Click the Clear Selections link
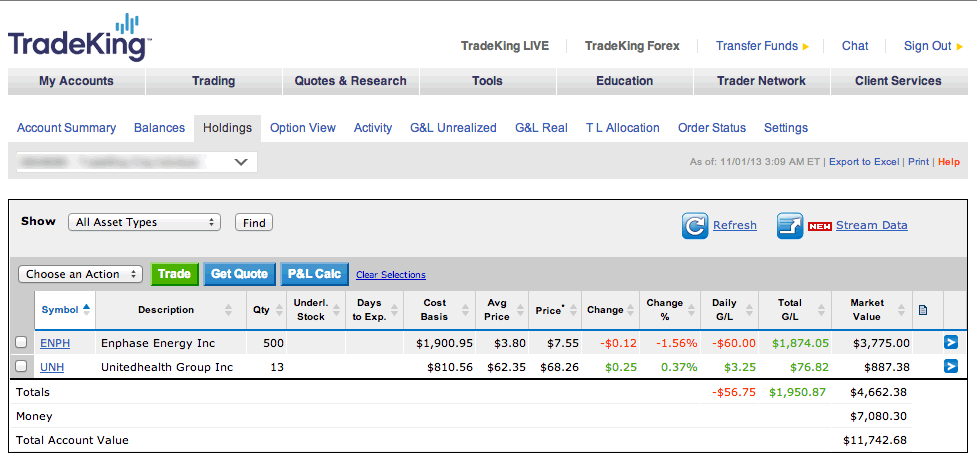 click(391, 275)
